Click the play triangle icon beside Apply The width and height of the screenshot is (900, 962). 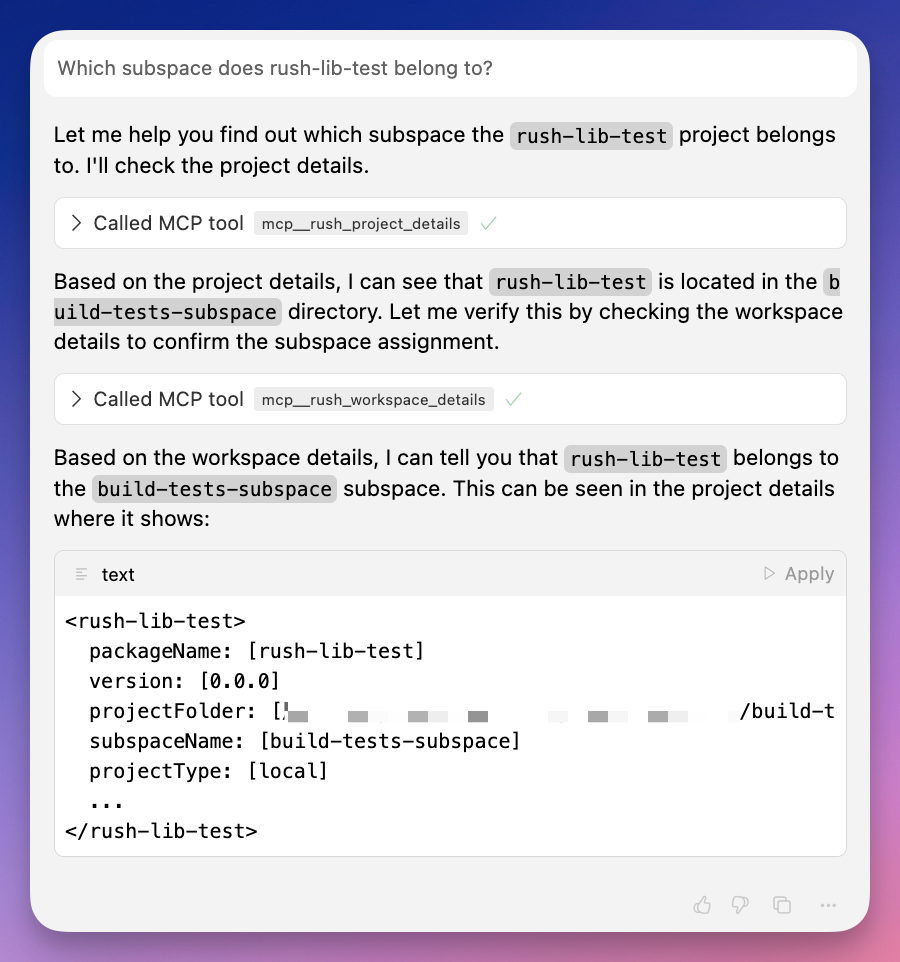(769, 574)
